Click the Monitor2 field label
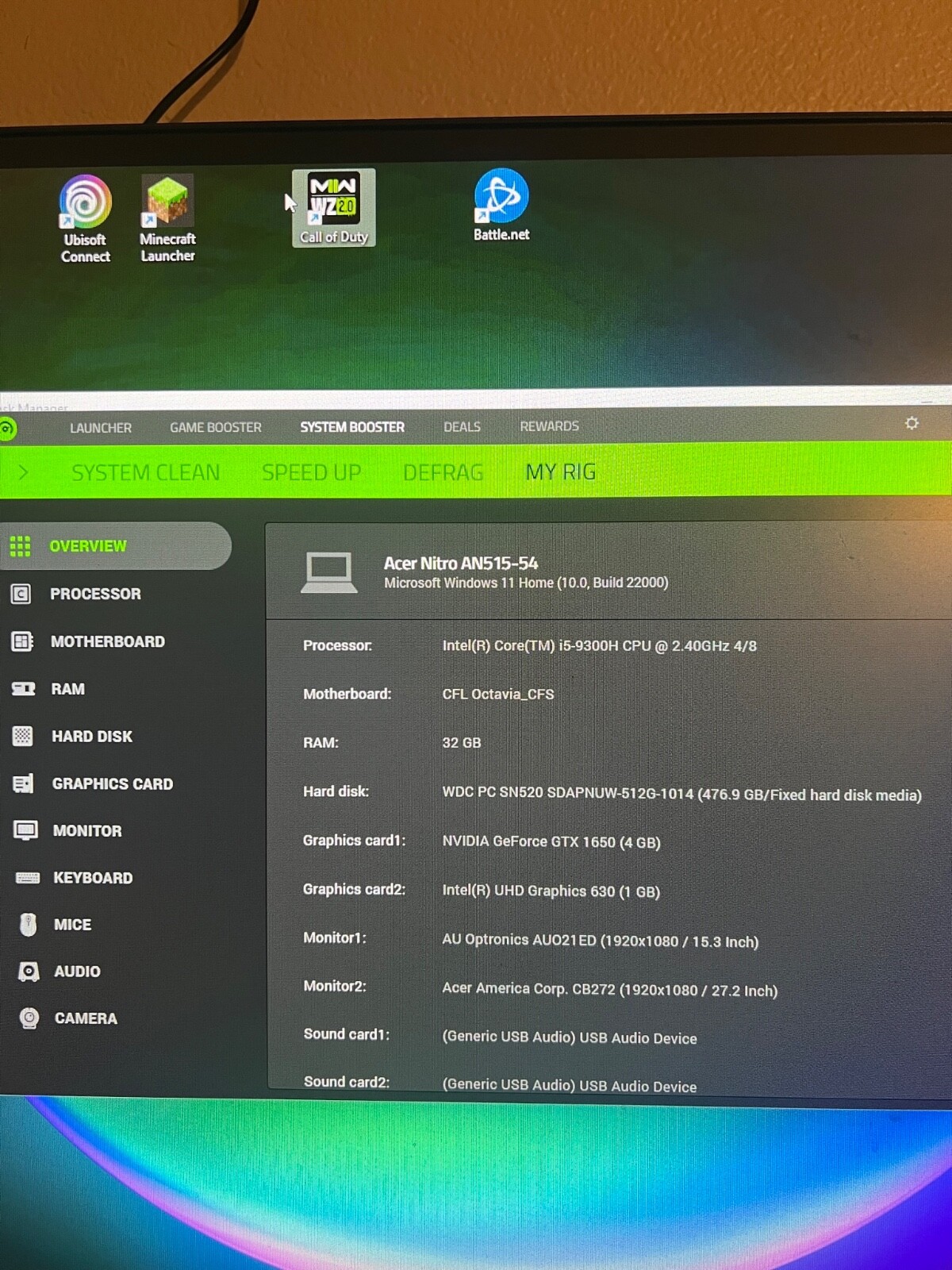952x1270 pixels. (x=335, y=986)
